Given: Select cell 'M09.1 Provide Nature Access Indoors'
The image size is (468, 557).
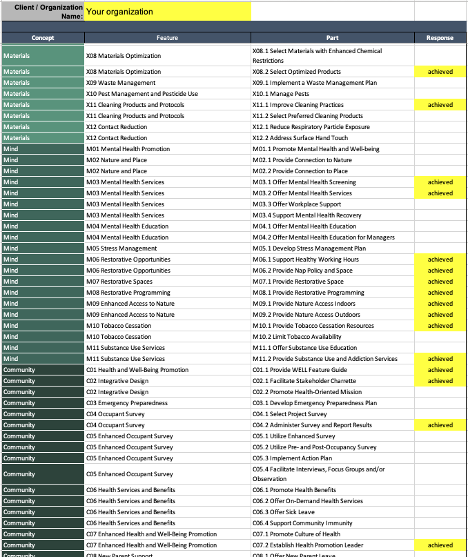Looking at the screenshot, I should coord(333,303).
